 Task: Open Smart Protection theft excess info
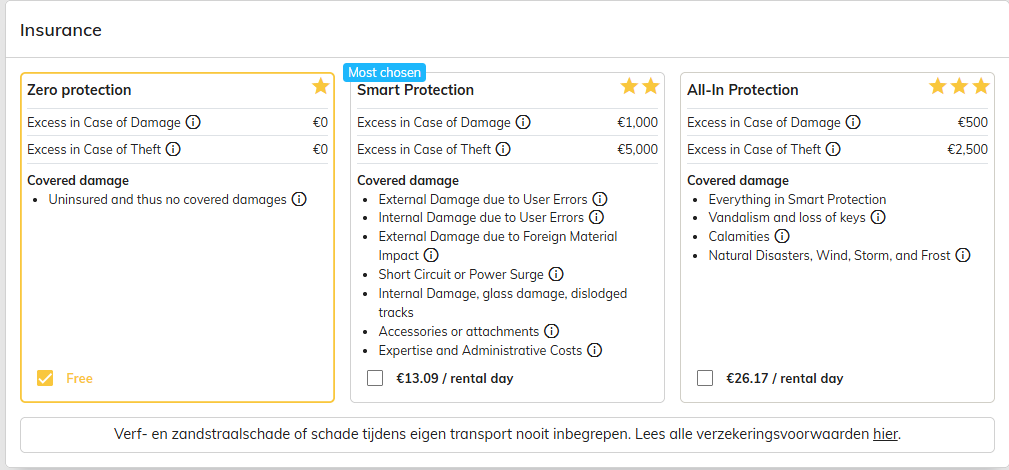pos(503,149)
